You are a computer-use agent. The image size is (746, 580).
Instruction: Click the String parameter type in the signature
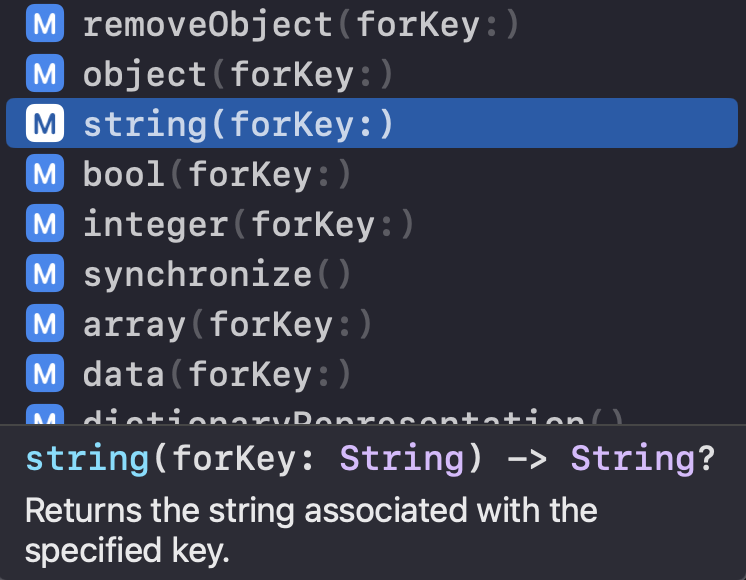402,459
